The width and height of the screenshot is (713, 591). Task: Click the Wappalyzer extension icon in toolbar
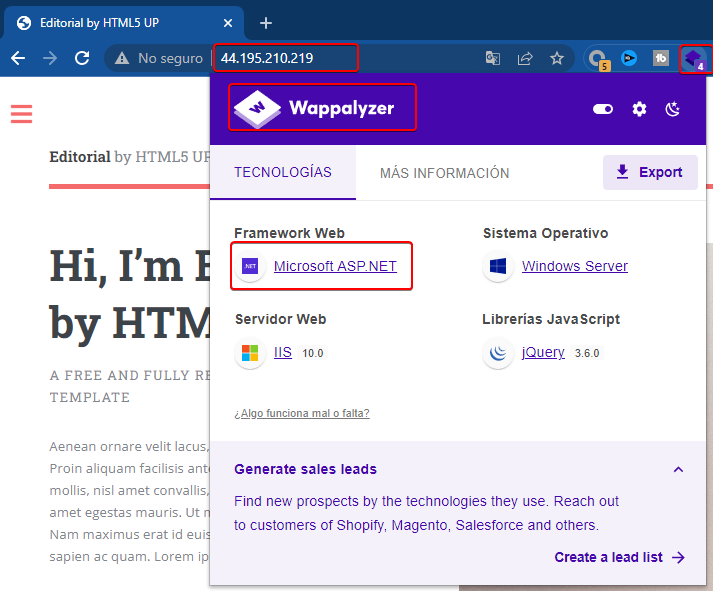[693, 58]
